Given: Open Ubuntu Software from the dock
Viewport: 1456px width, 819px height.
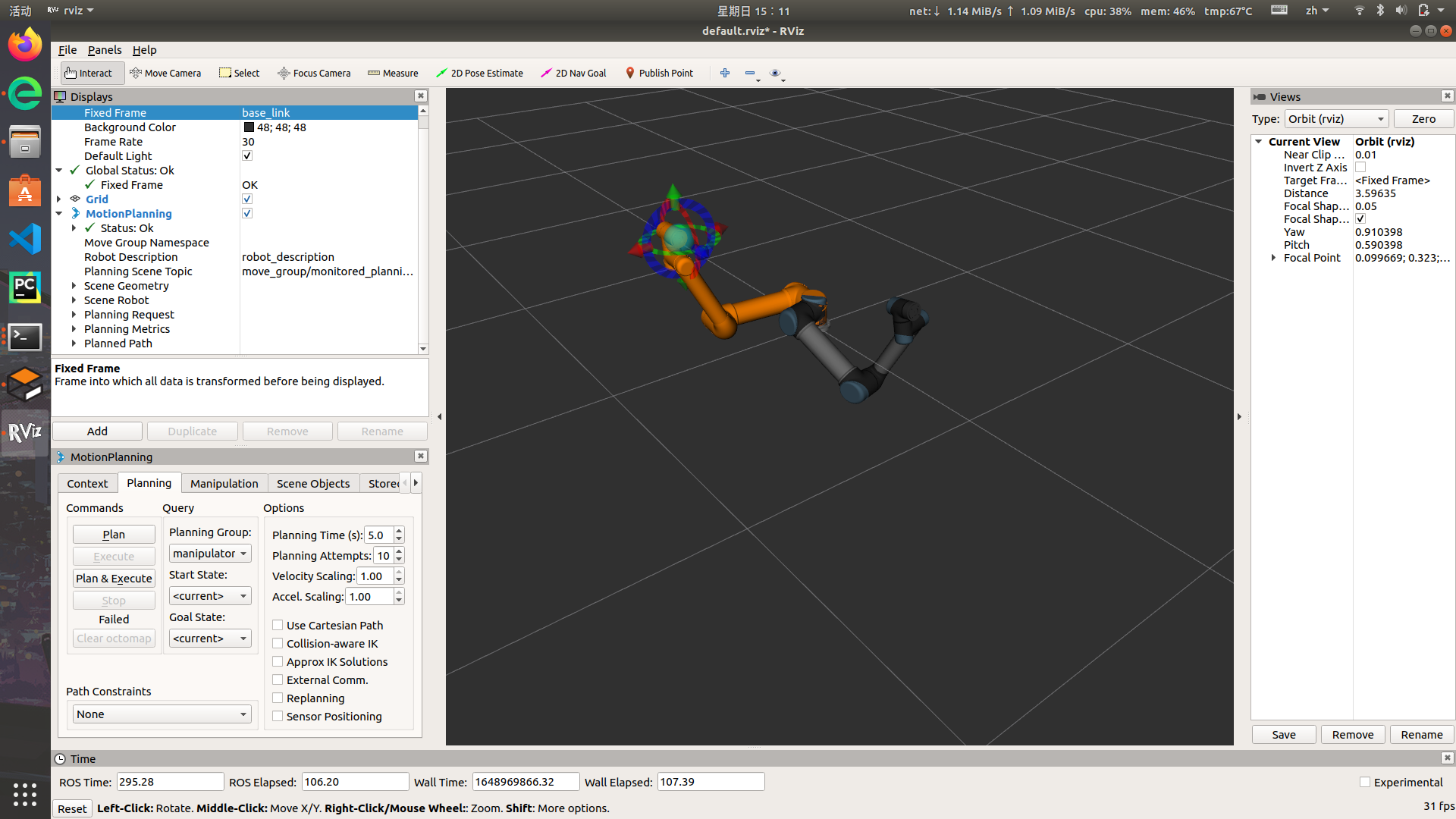Looking at the screenshot, I should (x=25, y=190).
